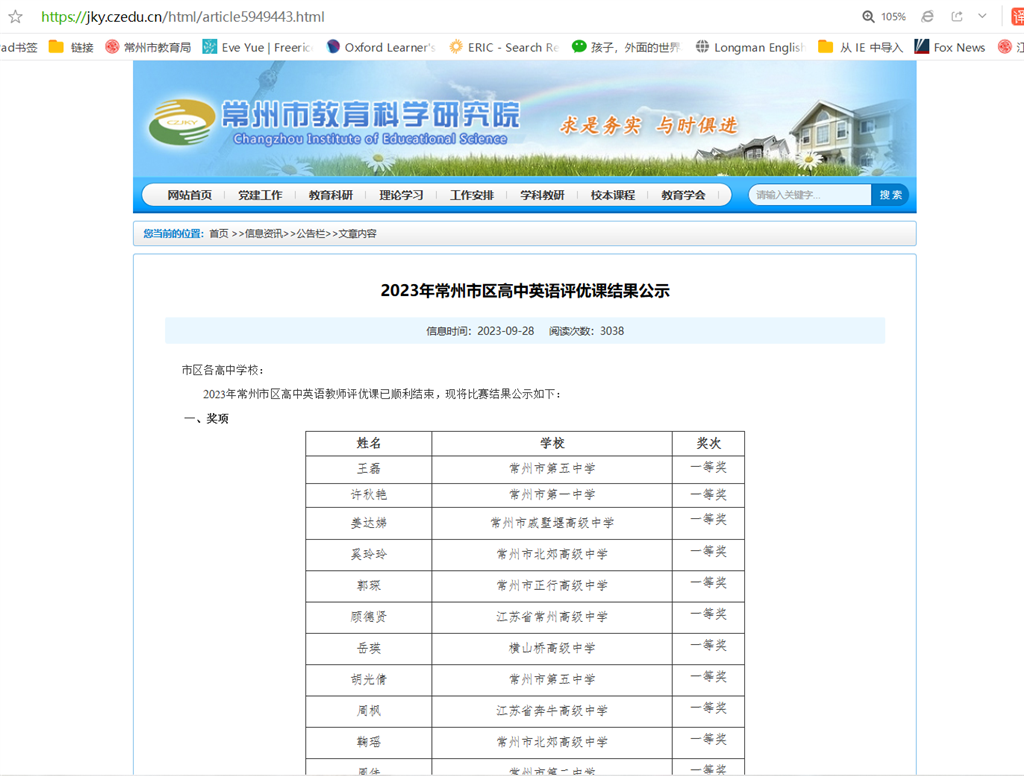Click the 奖次 table header
1024x776 pixels.
click(x=709, y=444)
